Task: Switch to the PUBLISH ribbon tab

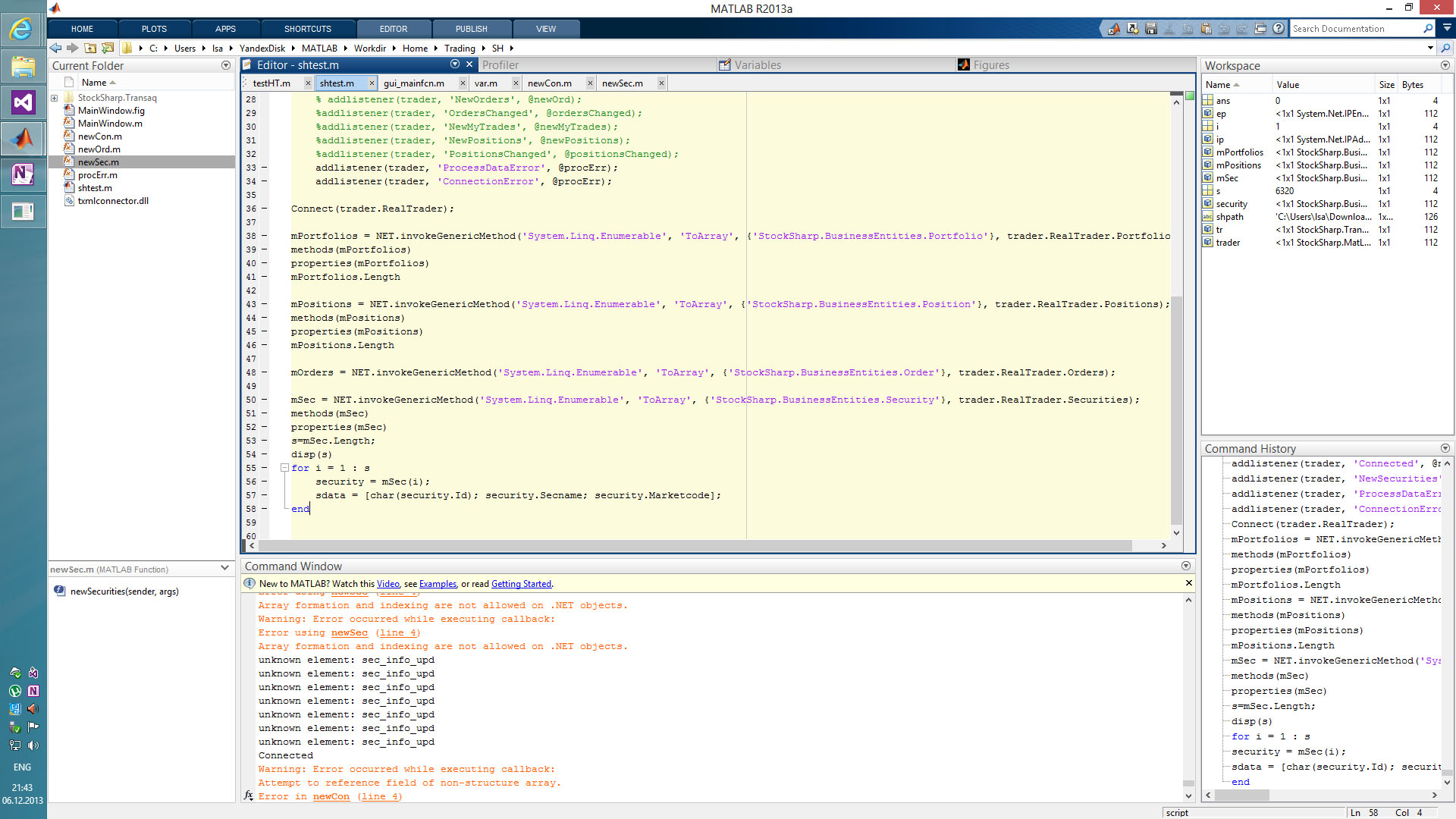Action: click(472, 29)
